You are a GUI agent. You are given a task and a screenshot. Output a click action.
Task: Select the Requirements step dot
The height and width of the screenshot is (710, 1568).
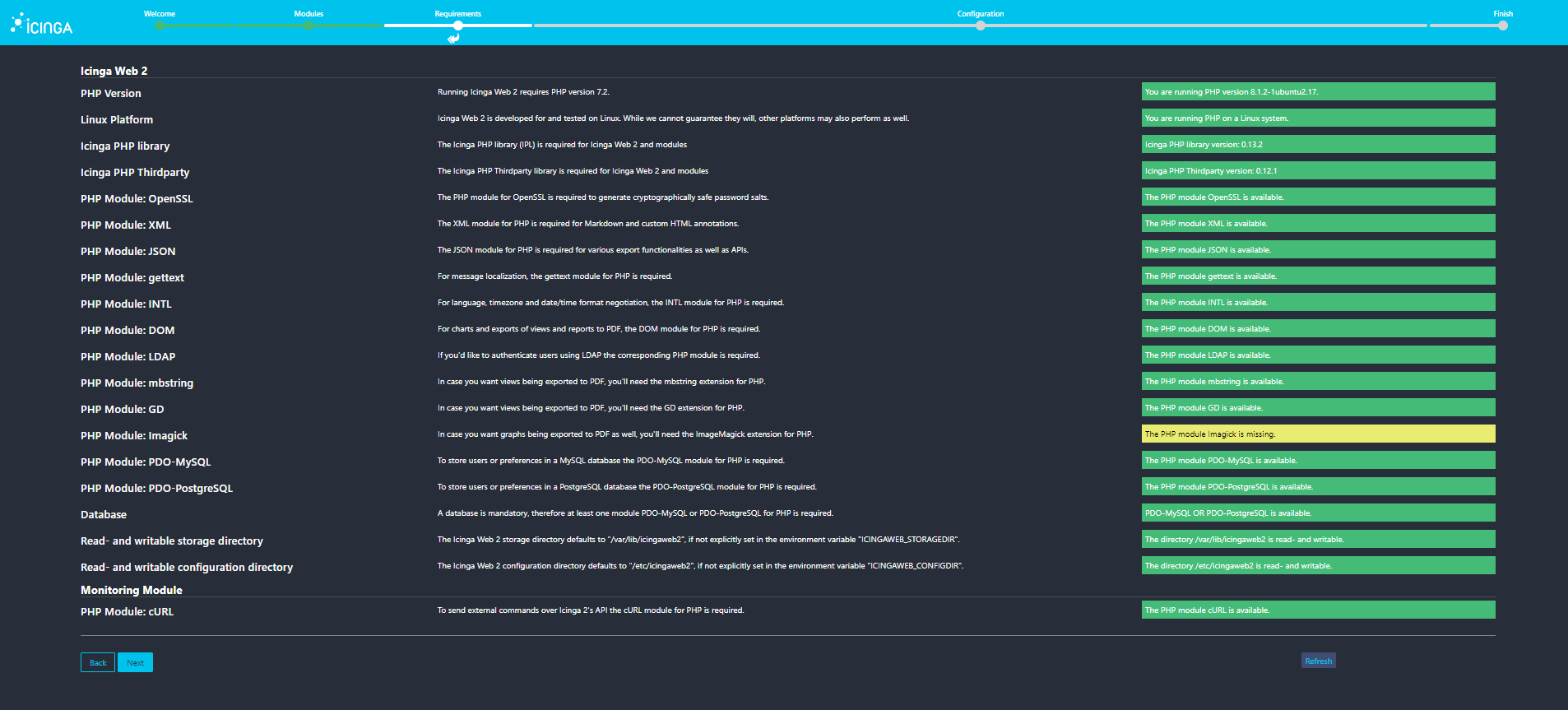pyautogui.click(x=458, y=26)
